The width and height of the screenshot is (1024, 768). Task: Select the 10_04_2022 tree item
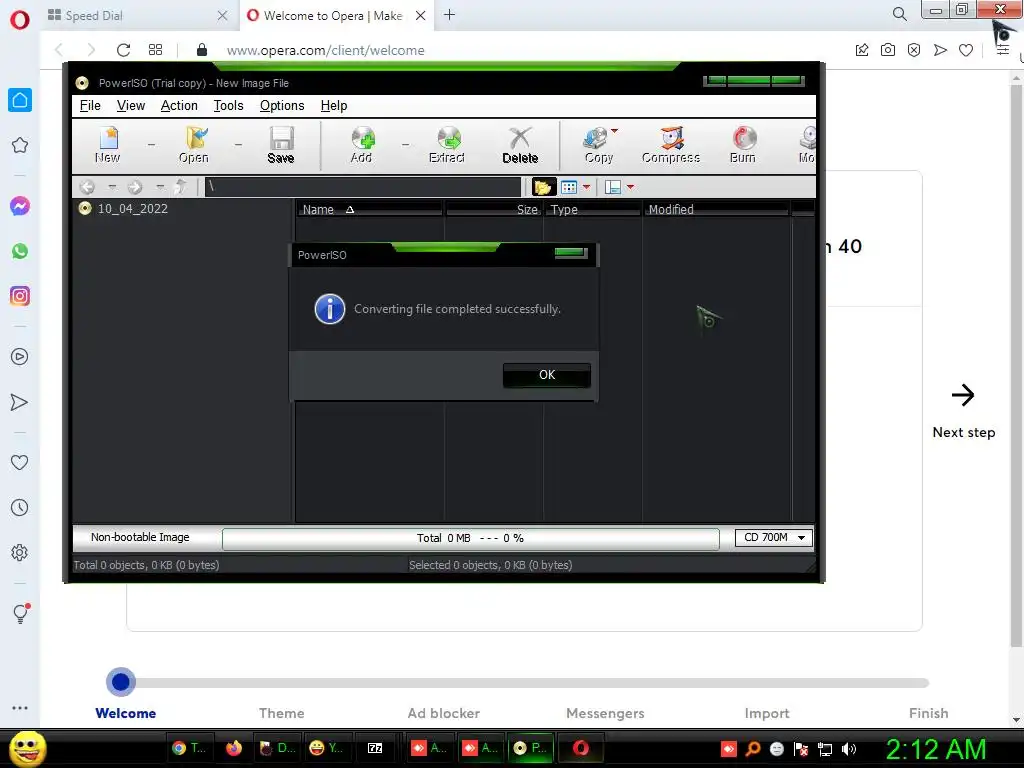[133, 209]
